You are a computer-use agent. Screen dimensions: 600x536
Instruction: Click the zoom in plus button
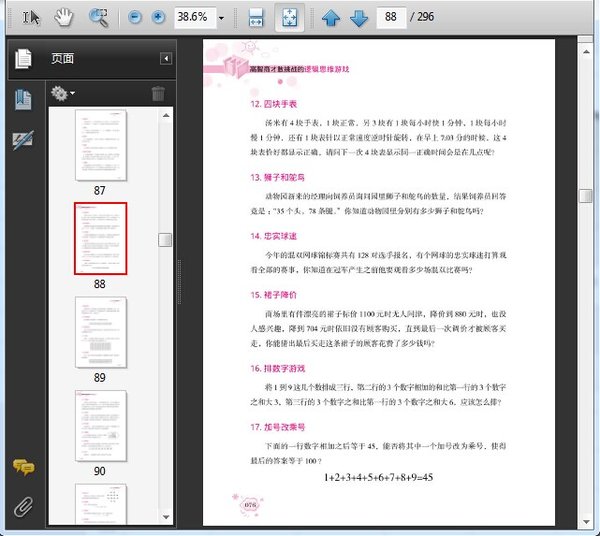click(158, 17)
